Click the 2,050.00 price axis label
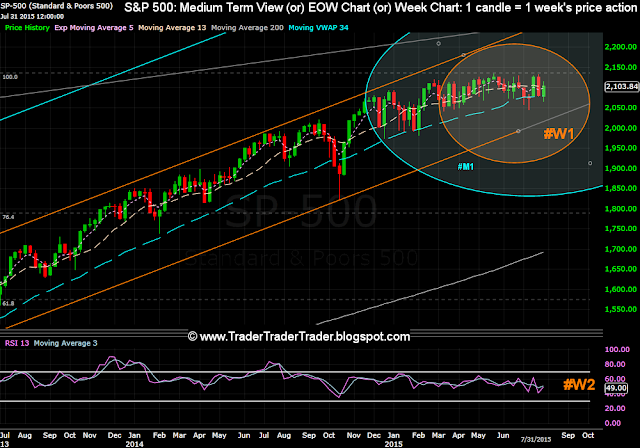 pyautogui.click(x=621, y=108)
